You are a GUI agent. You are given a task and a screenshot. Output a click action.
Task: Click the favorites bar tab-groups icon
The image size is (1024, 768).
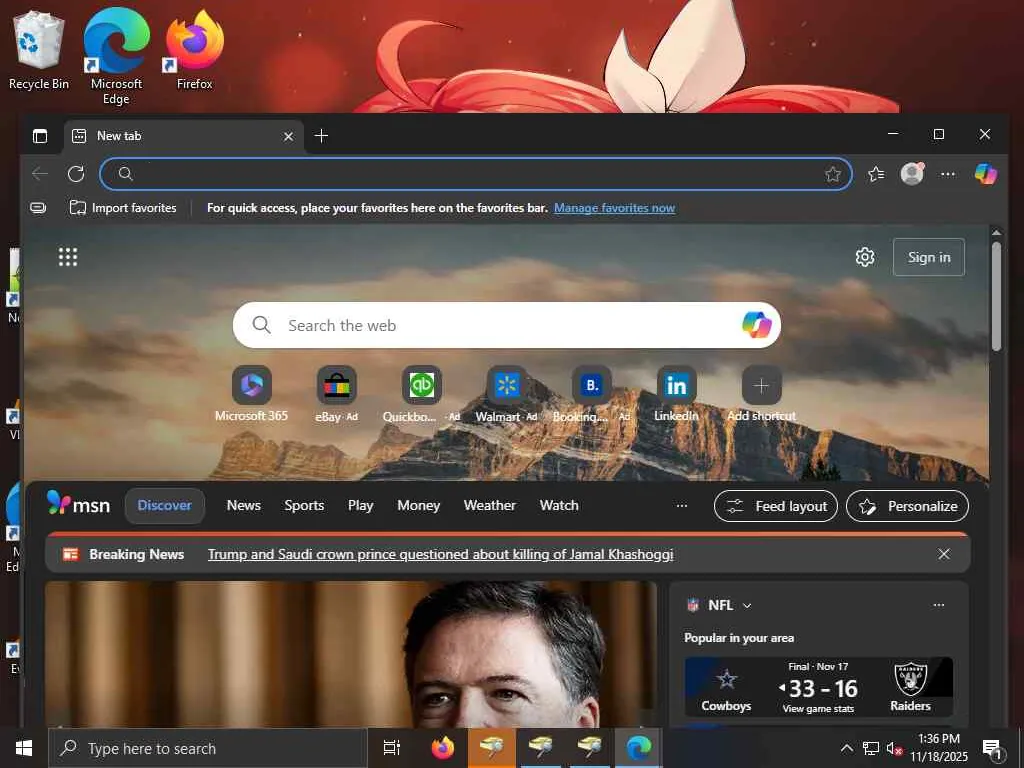tap(39, 208)
